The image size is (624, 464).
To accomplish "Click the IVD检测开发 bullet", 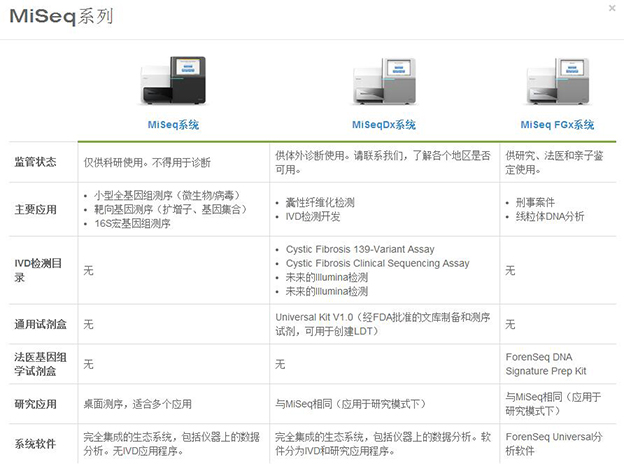I will point(313,216).
